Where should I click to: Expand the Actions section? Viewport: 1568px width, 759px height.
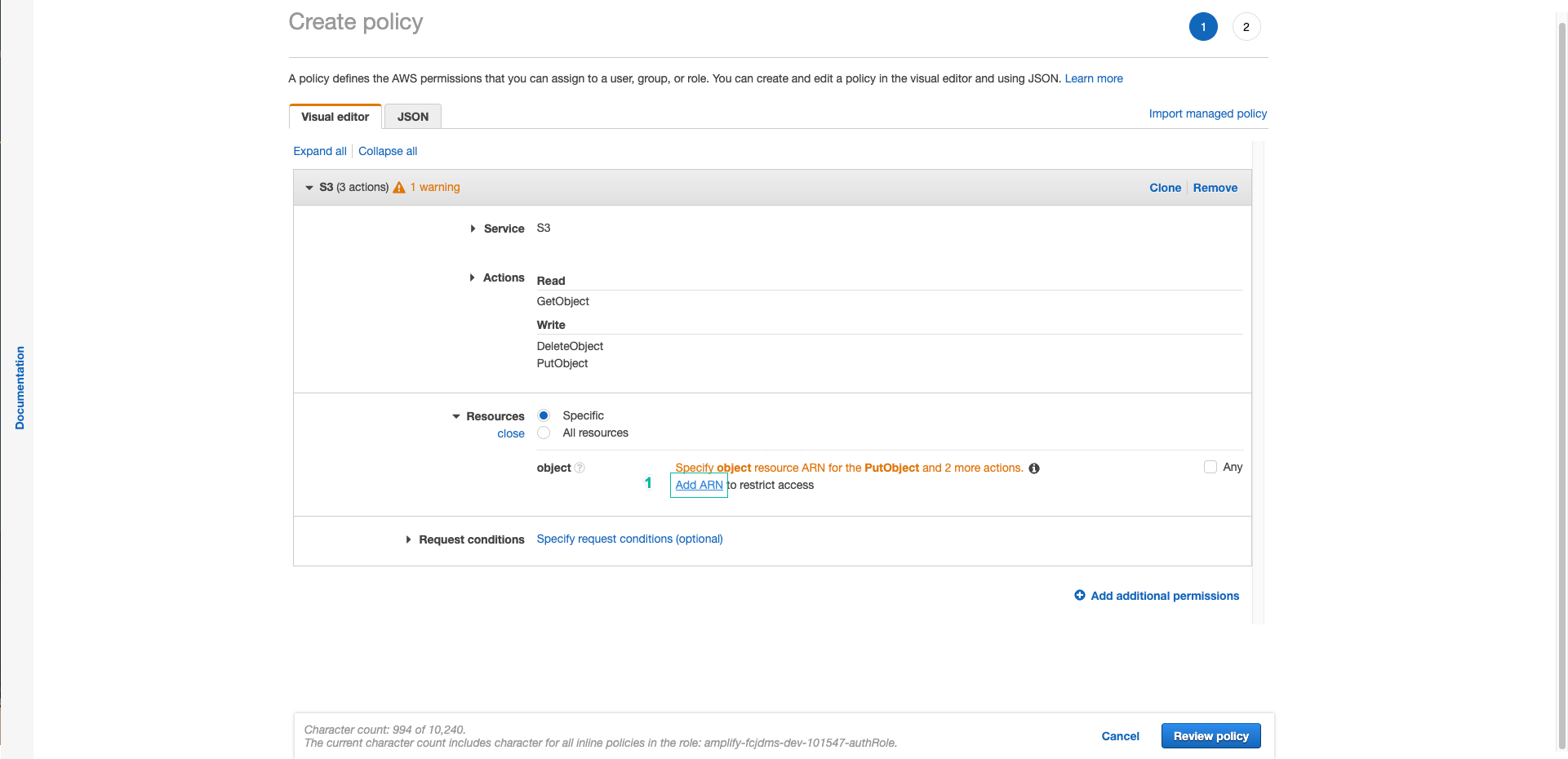(x=472, y=277)
